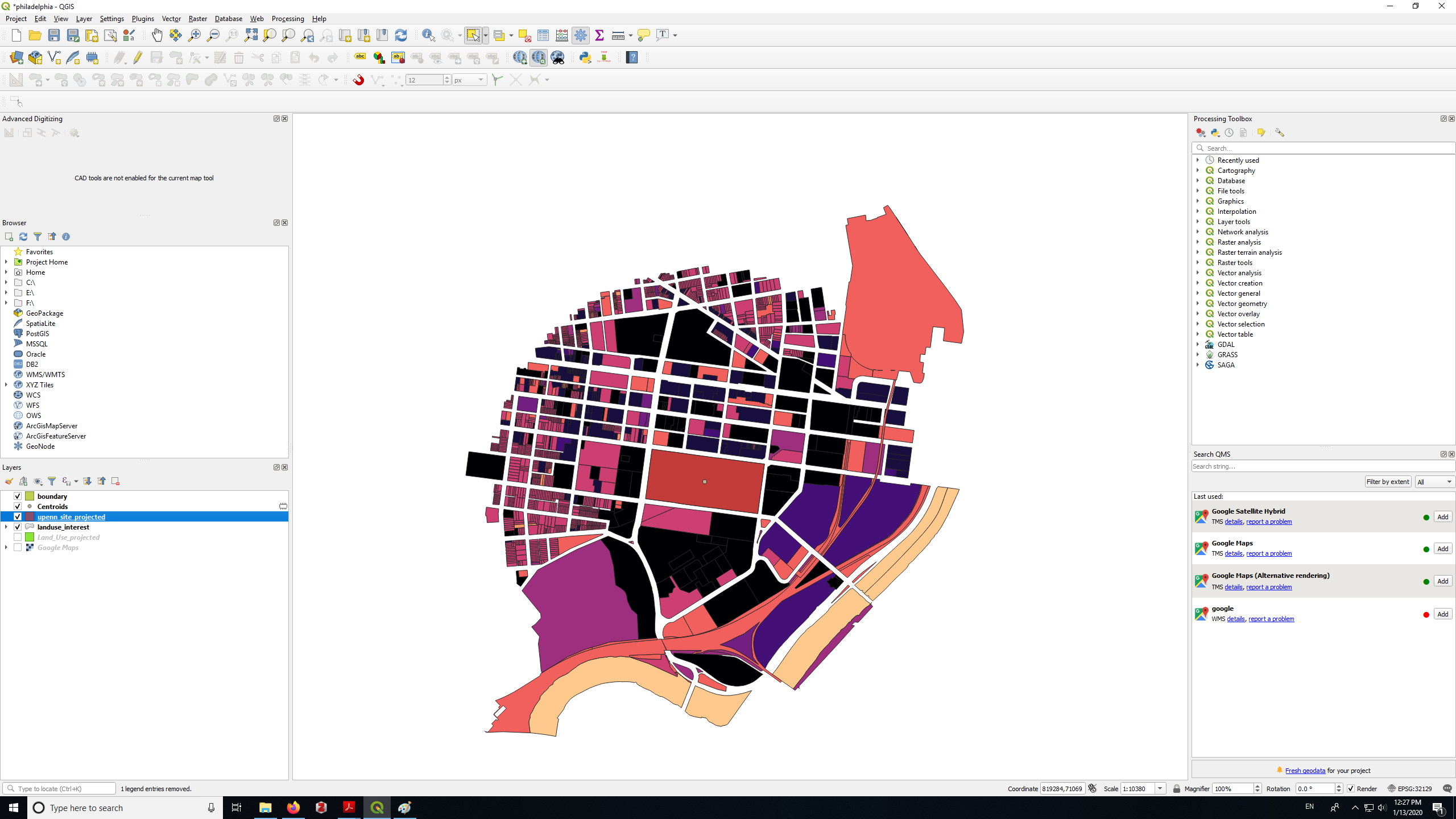Expand the XYZ Tiles browser item
Image resolution: width=1456 pixels, height=819 pixels.
6,385
